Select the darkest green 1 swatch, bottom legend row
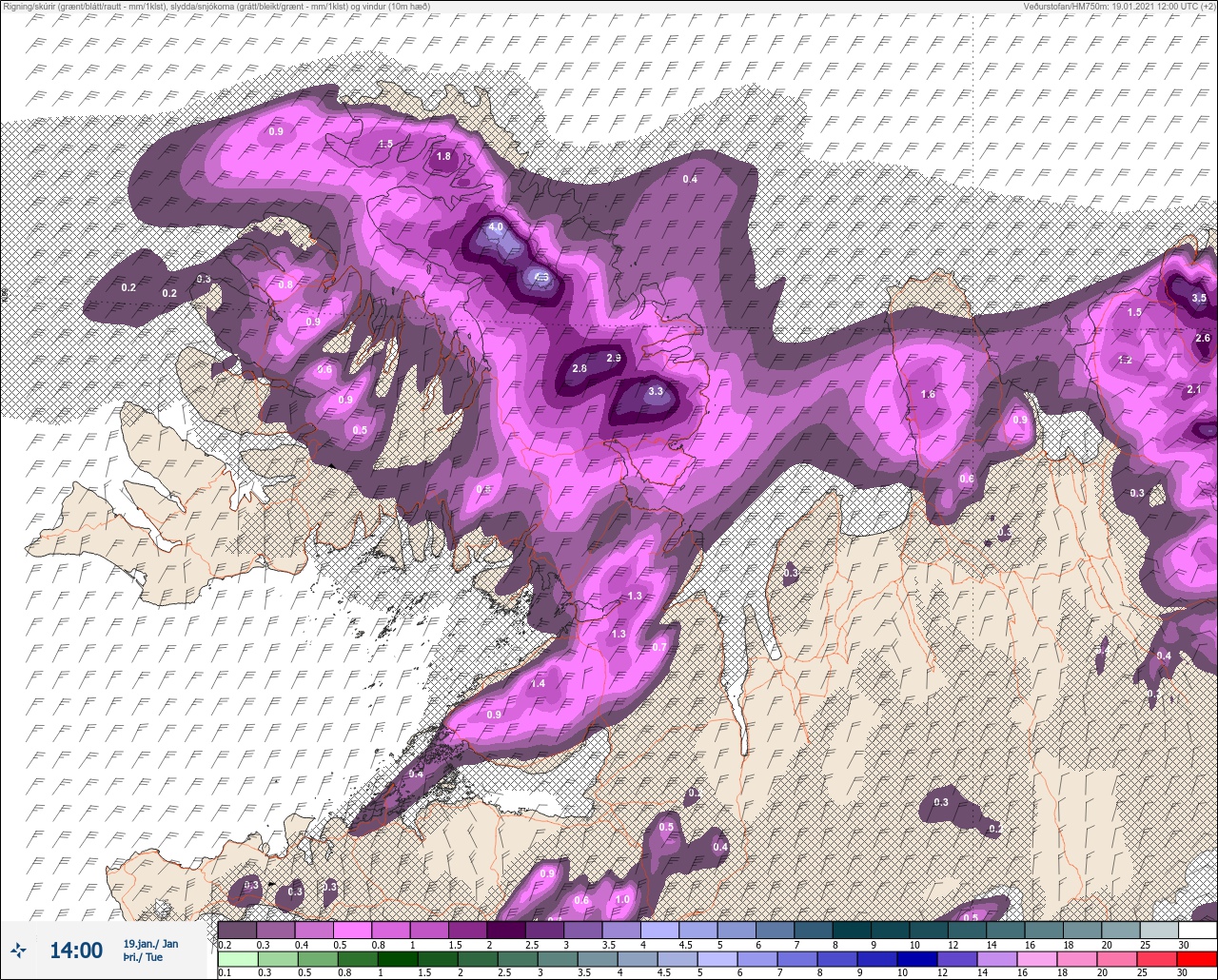 click(x=400, y=958)
